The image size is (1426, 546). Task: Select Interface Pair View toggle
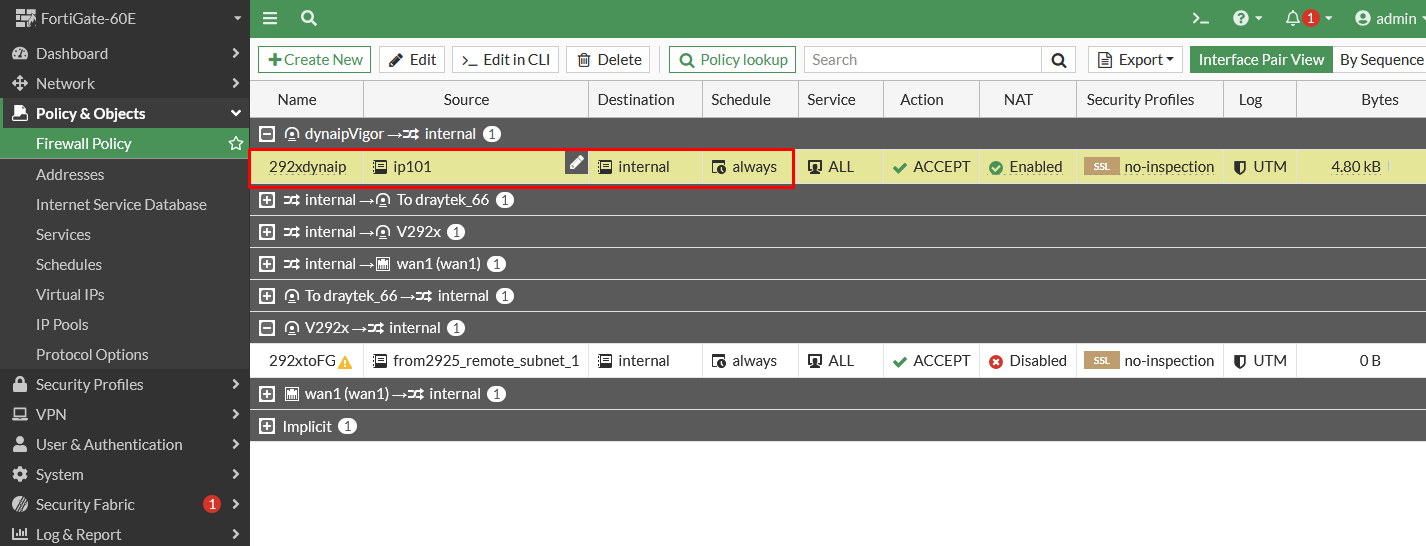click(1261, 60)
